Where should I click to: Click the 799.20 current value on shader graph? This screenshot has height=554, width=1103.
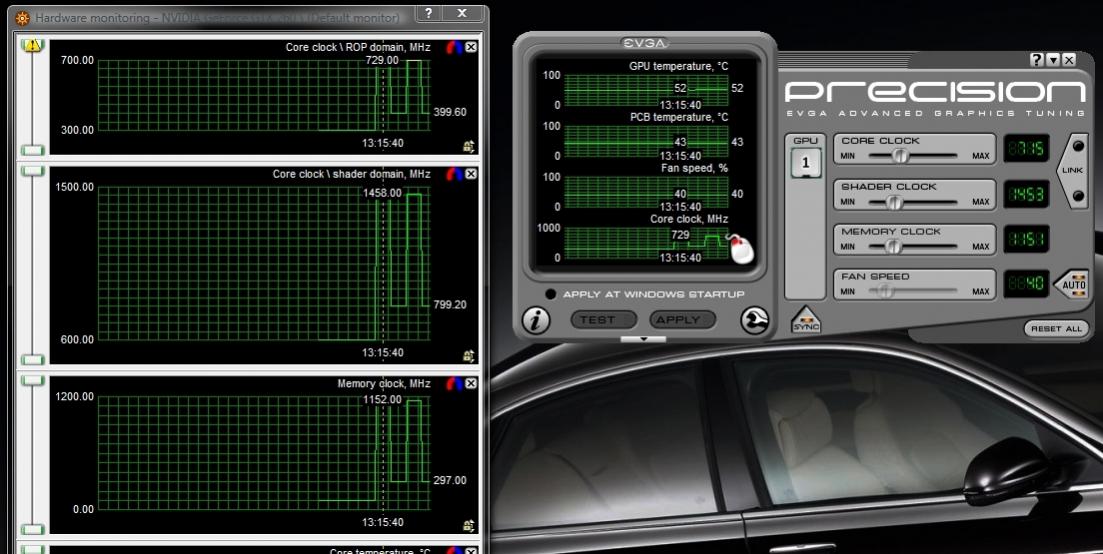[450, 304]
